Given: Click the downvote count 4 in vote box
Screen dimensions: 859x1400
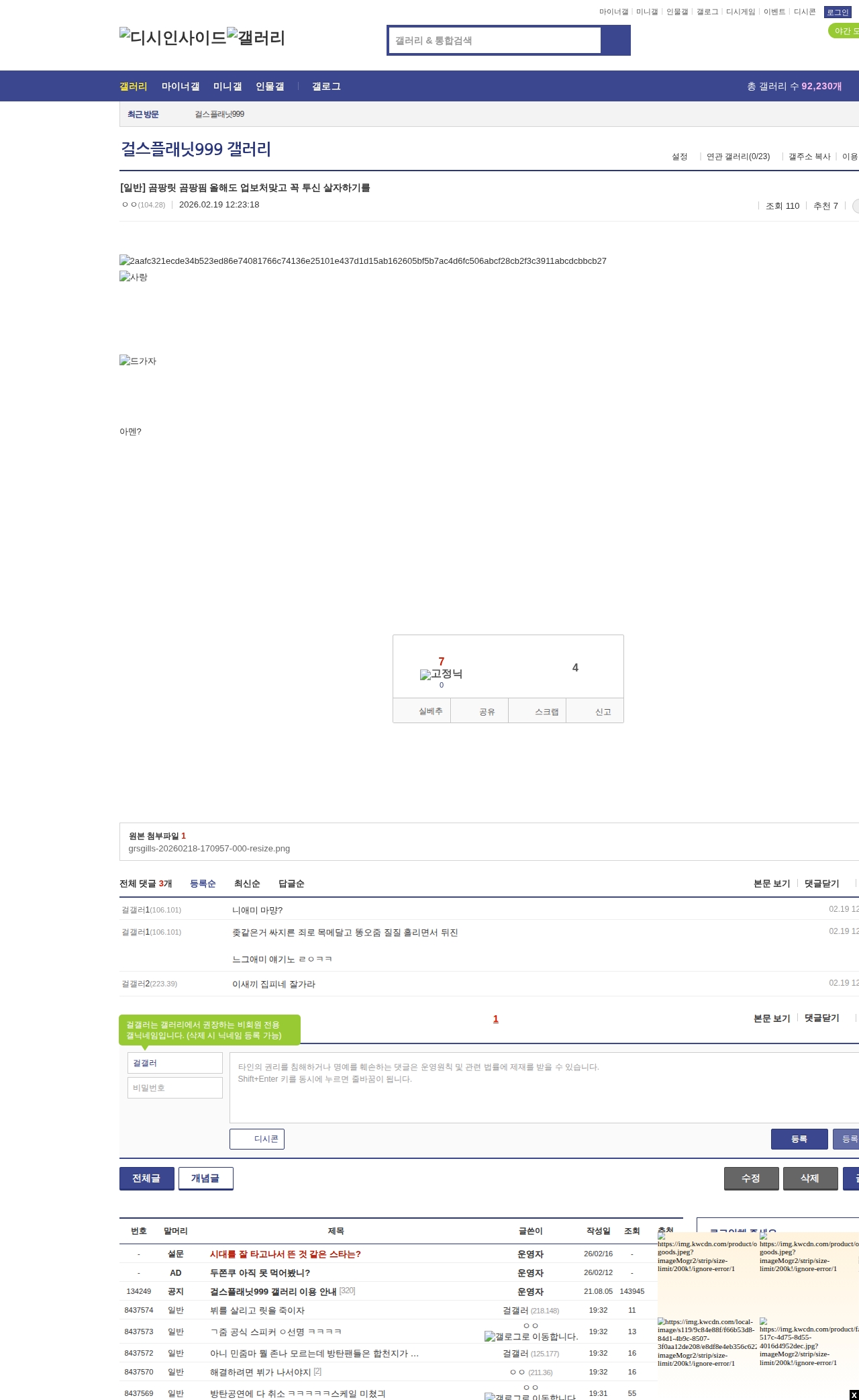Looking at the screenshot, I should [x=575, y=667].
